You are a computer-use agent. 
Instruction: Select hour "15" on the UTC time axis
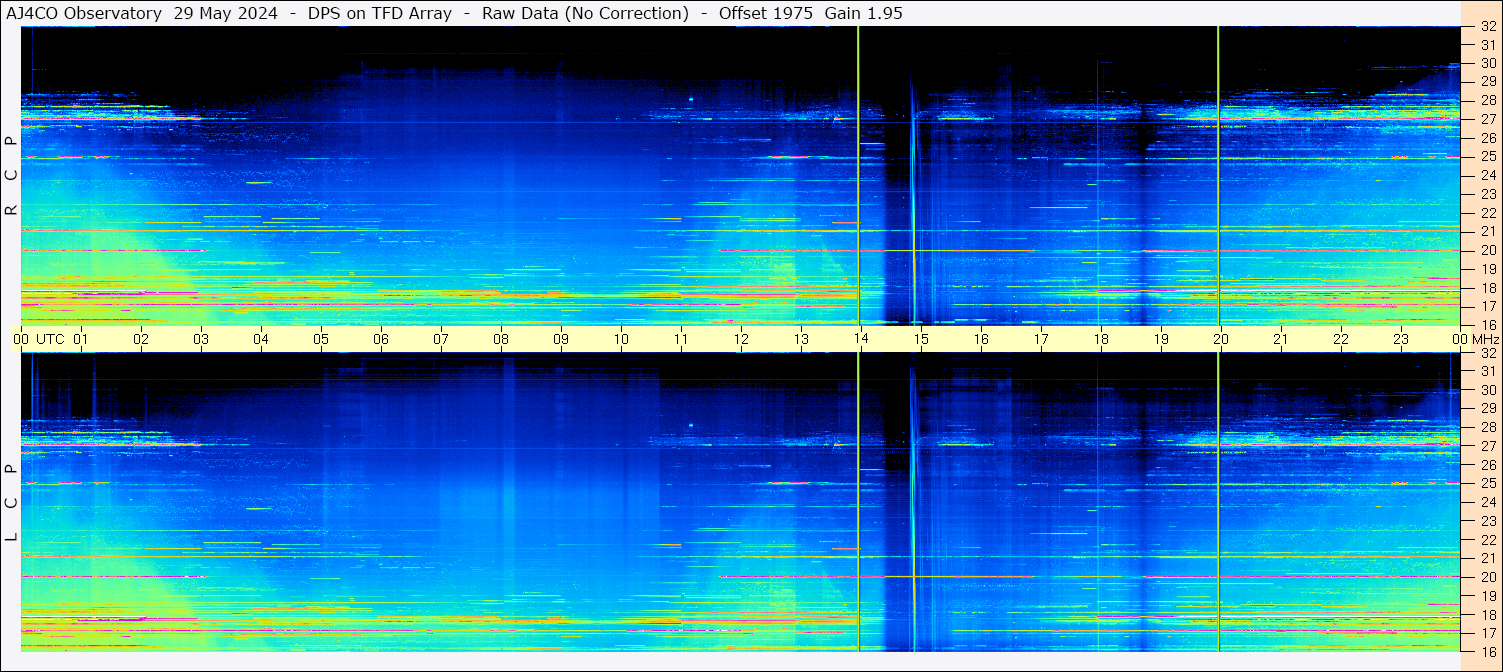point(921,339)
